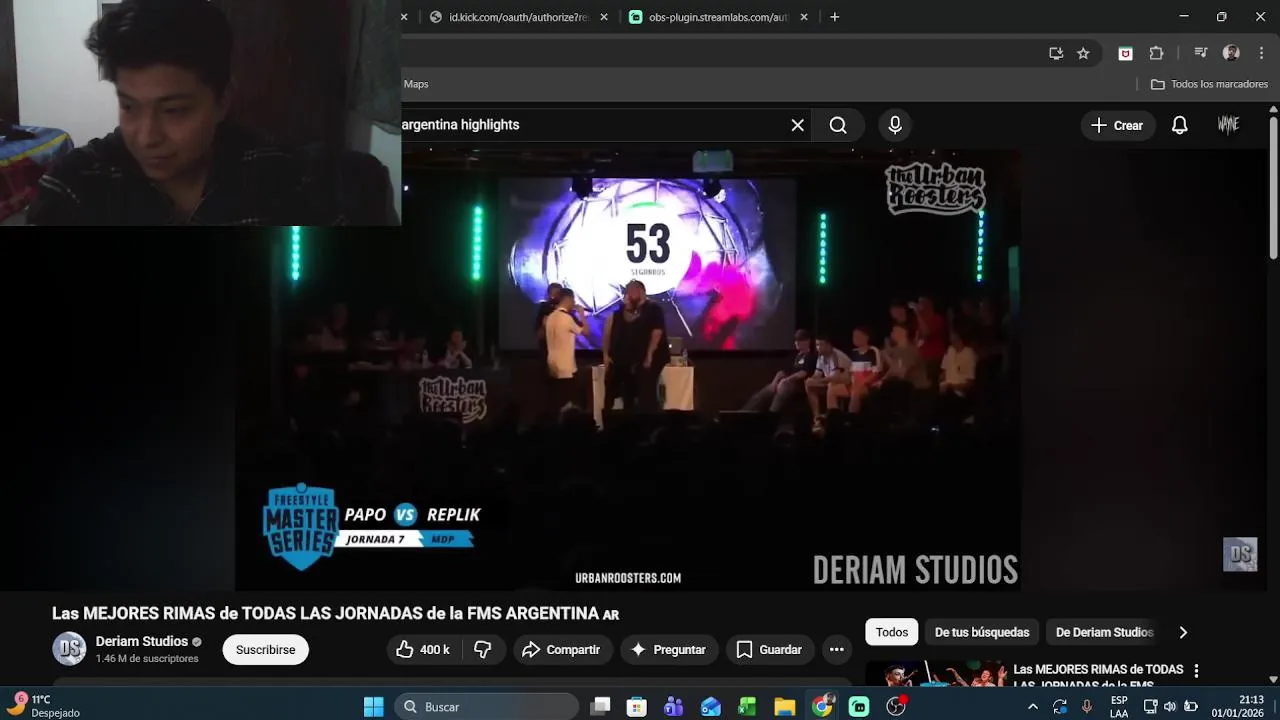Click the 1.46 M de suscriptores text
This screenshot has width=1280, height=720.
(x=147, y=659)
